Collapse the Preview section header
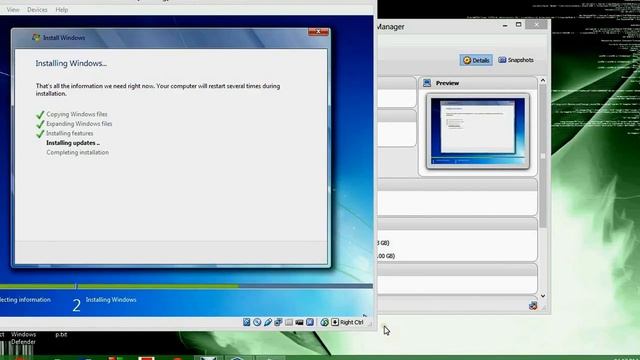Screen dimensions: 640x360 478,83
